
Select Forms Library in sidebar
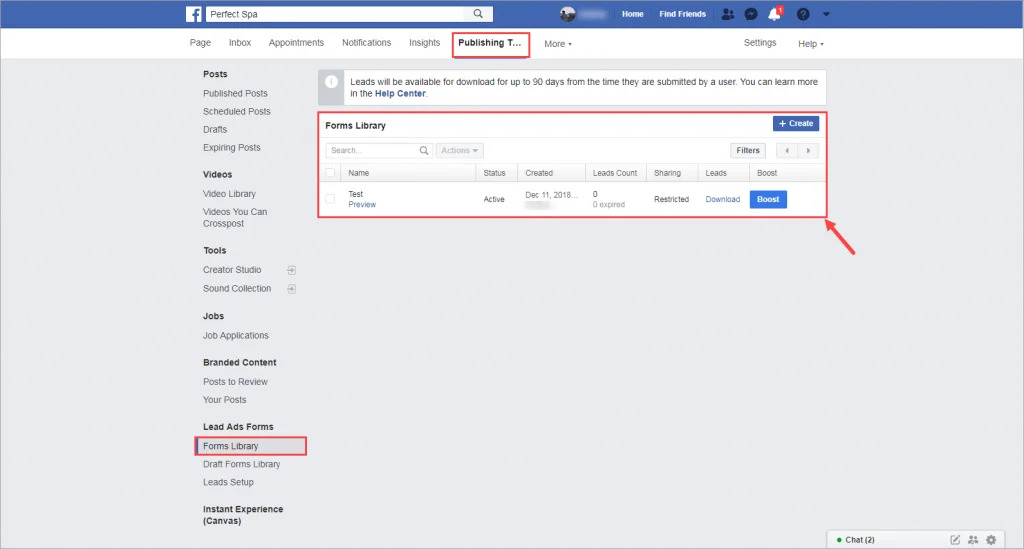coord(251,446)
